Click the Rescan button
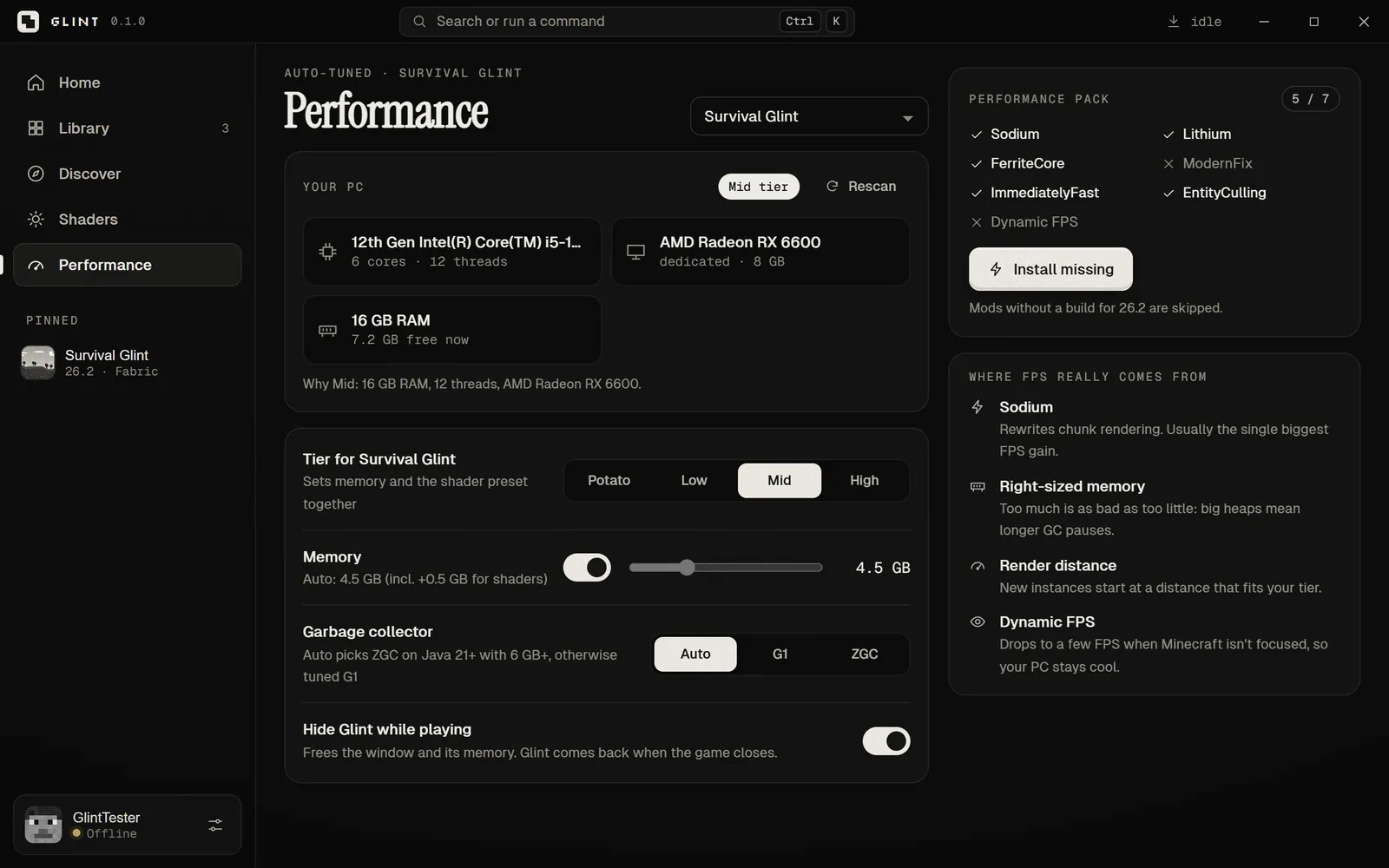Screen dimensions: 1389x868 tap(861, 187)
